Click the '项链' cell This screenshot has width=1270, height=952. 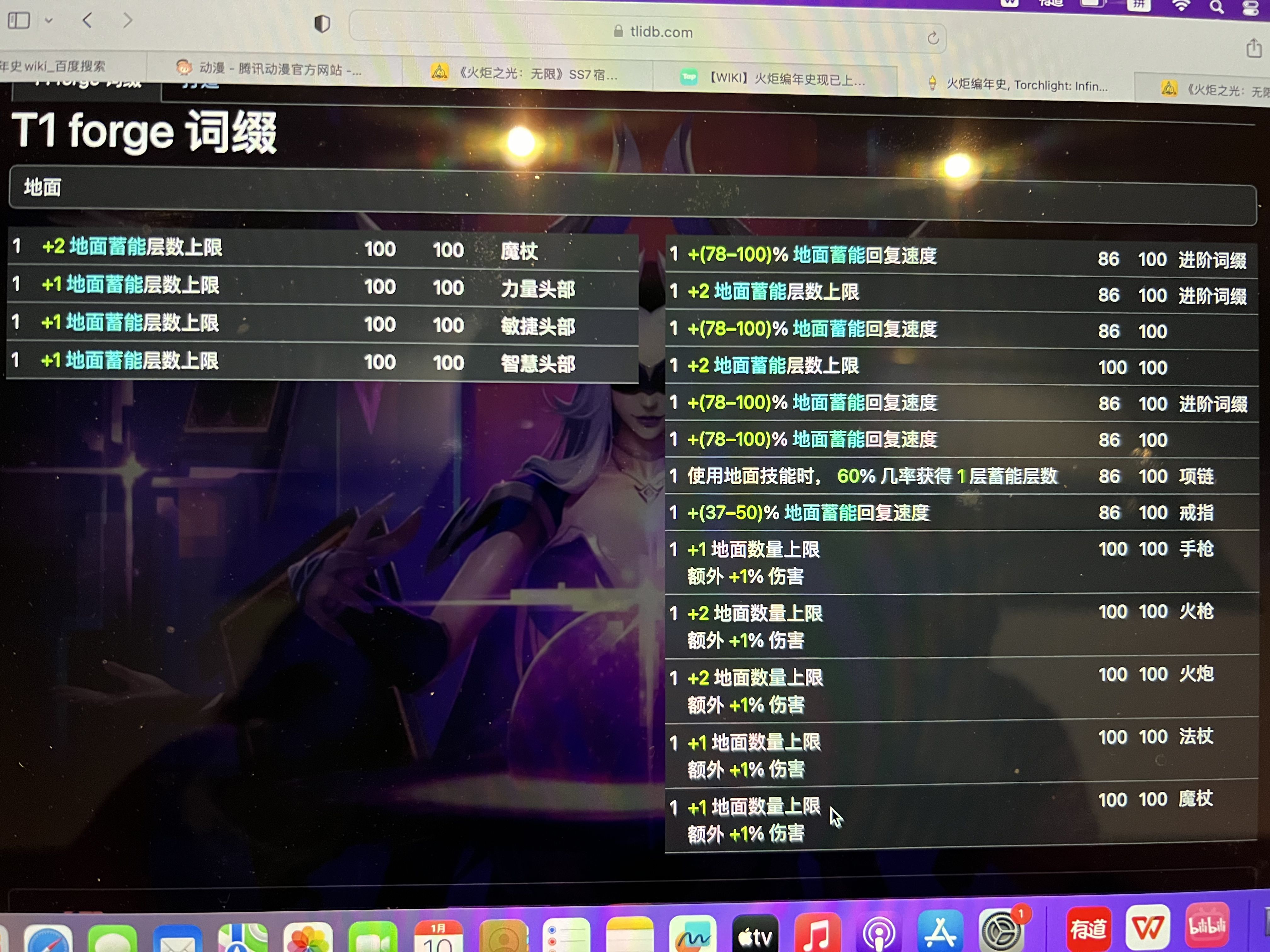click(1197, 476)
